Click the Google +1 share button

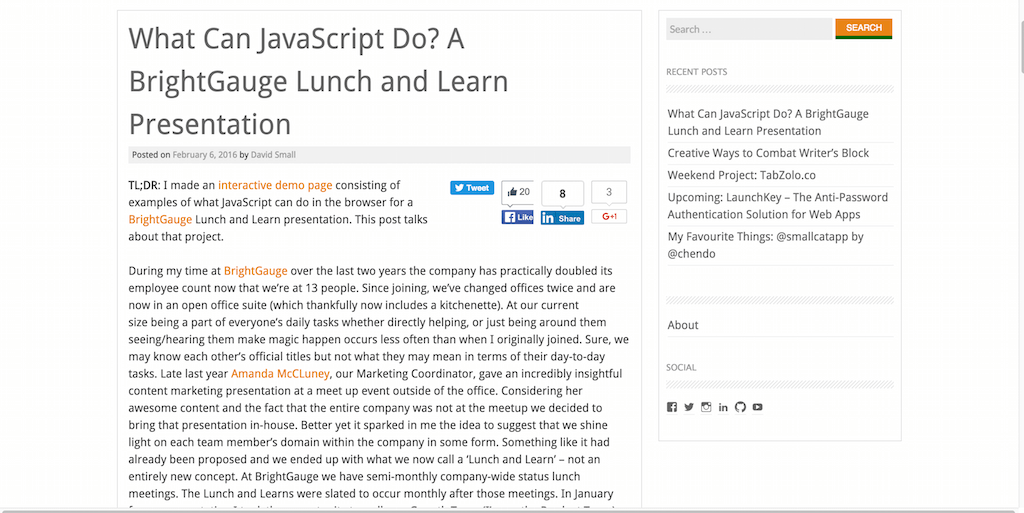pyautogui.click(x=609, y=216)
